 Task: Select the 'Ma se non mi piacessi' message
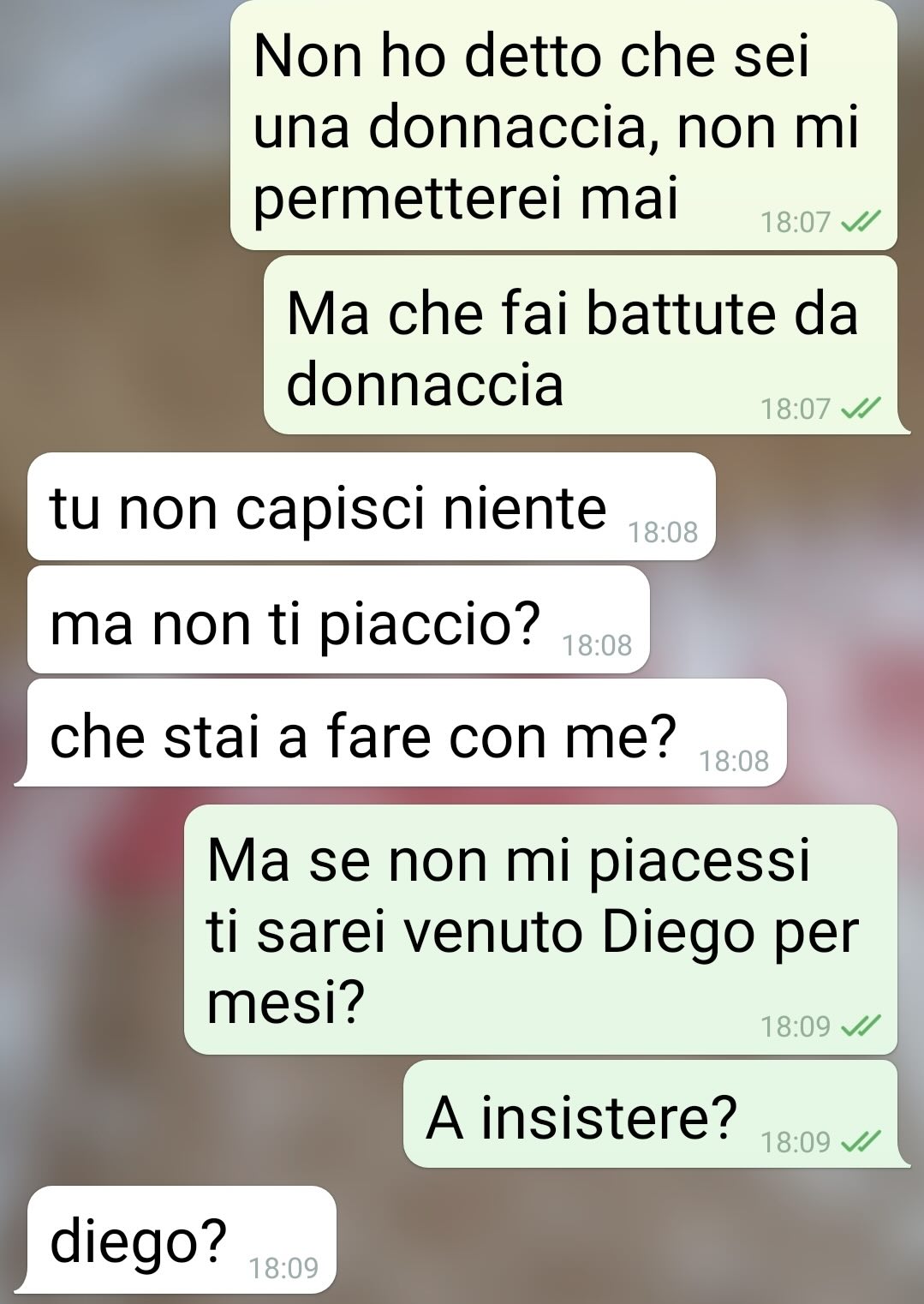(x=540, y=930)
